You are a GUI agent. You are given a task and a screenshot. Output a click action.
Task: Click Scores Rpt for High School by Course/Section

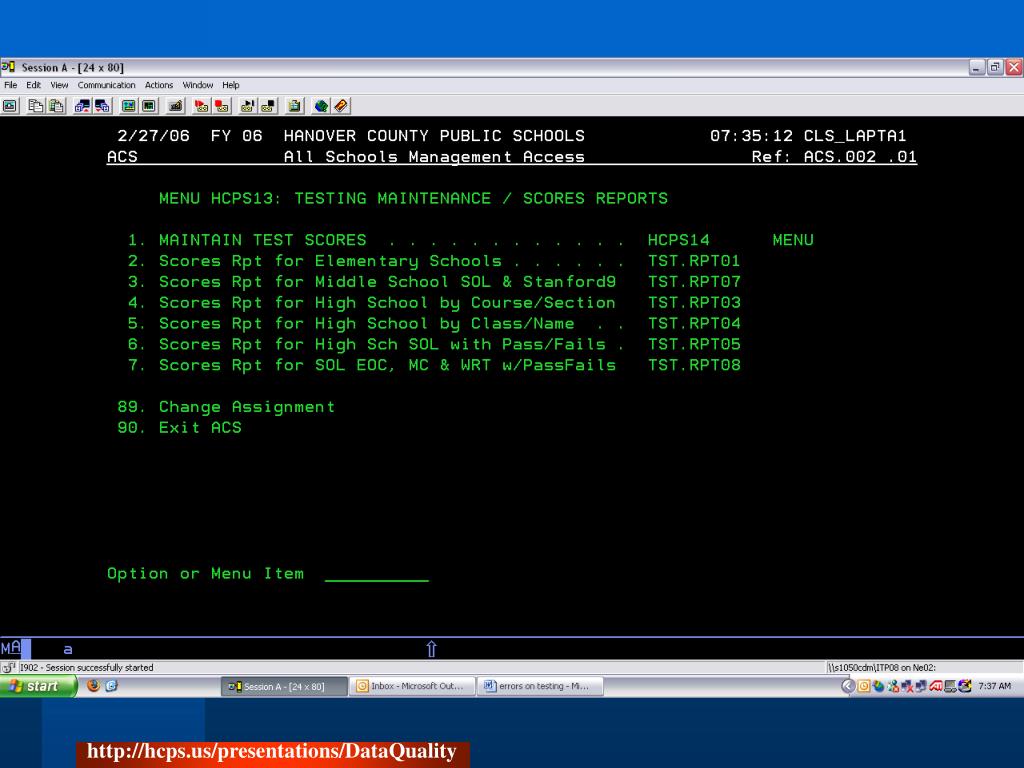[x=387, y=302]
